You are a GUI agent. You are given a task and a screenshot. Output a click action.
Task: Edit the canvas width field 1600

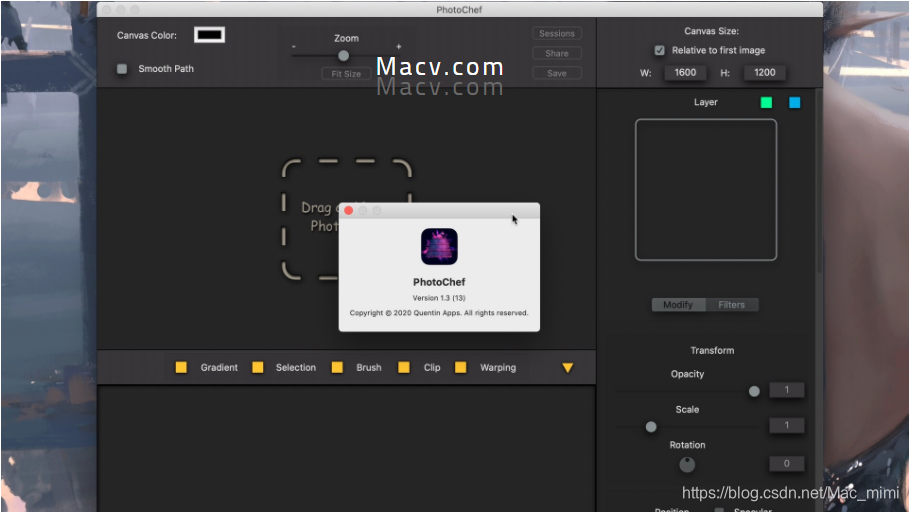pyautogui.click(x=685, y=72)
